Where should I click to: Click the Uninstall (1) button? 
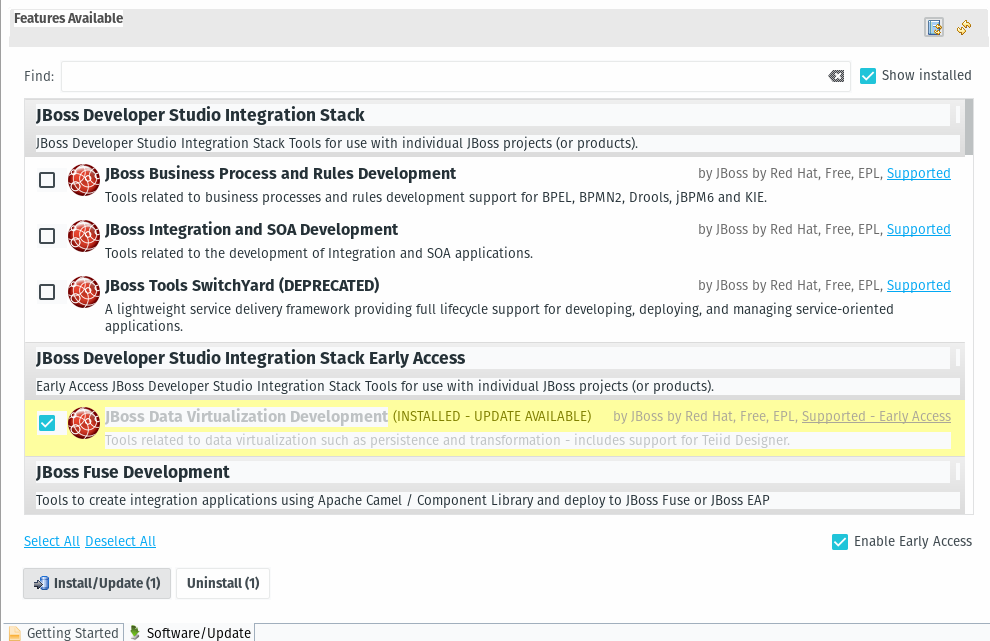[x=223, y=583]
